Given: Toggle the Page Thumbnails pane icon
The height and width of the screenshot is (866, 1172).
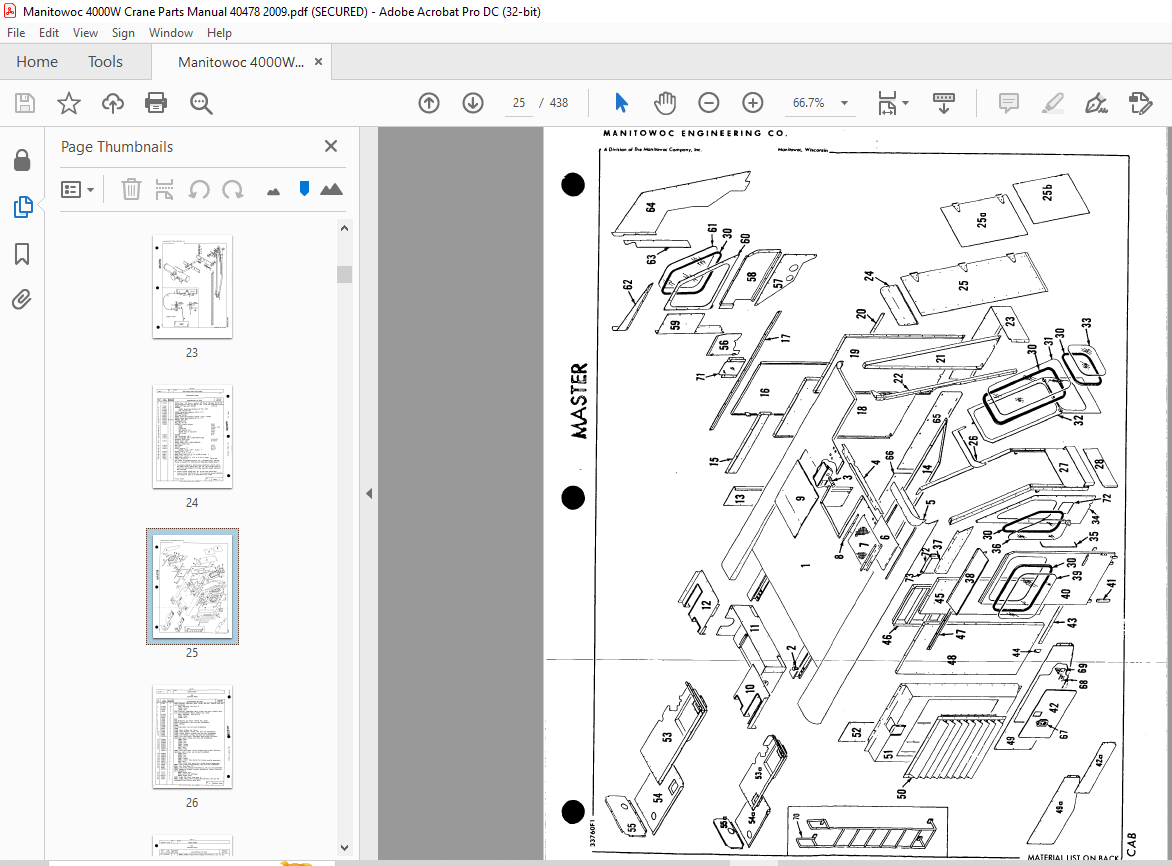Looking at the screenshot, I should point(22,207).
